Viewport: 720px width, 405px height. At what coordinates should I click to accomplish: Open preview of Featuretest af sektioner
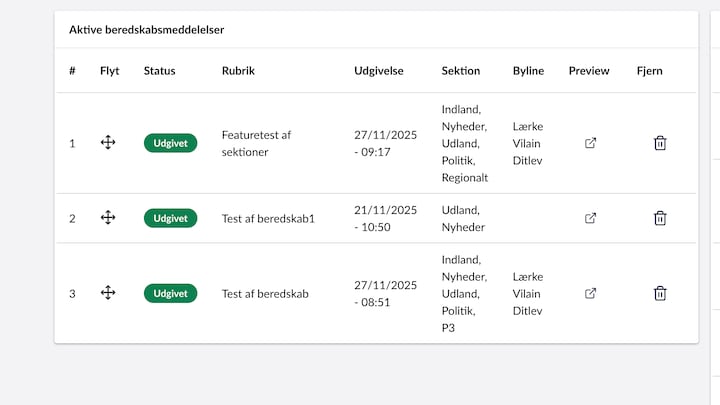[590, 143]
